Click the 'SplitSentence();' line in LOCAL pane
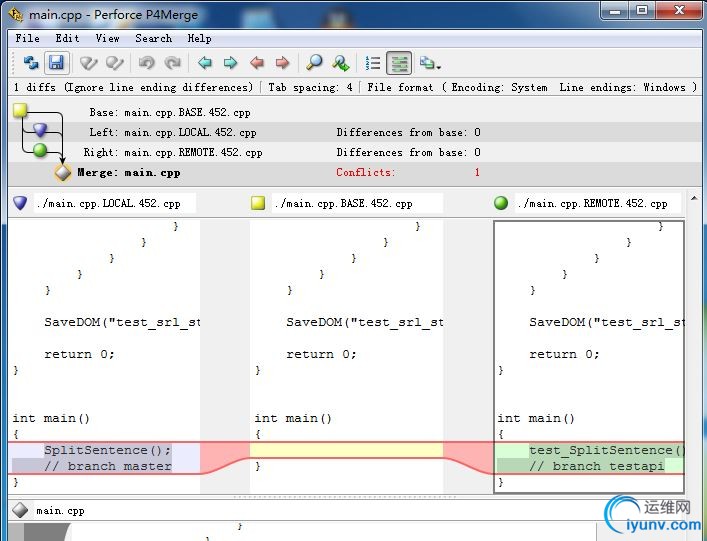 (x=108, y=450)
